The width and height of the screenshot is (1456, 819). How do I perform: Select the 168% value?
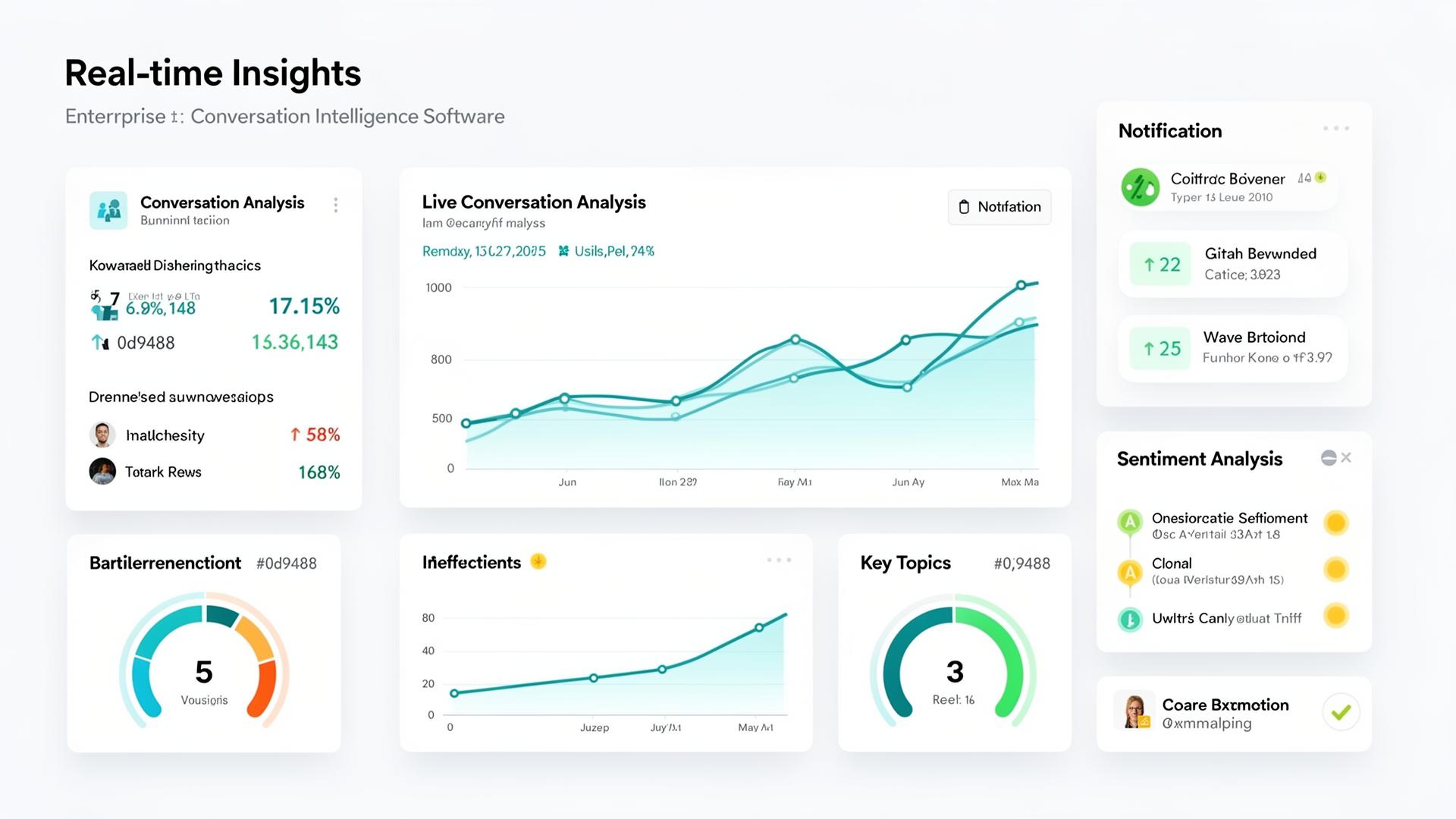(x=319, y=472)
